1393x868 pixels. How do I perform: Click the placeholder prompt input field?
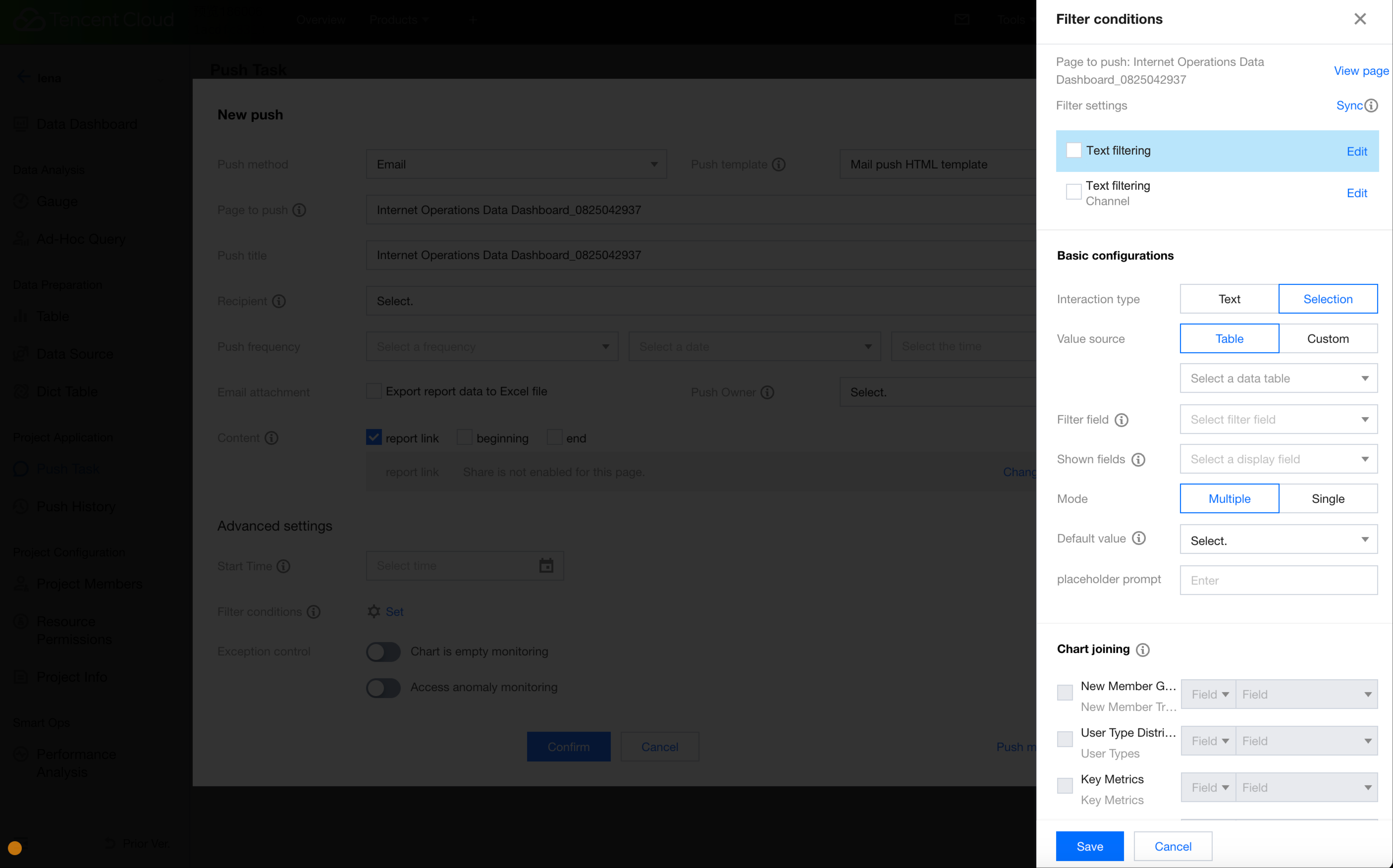pyautogui.click(x=1278, y=580)
